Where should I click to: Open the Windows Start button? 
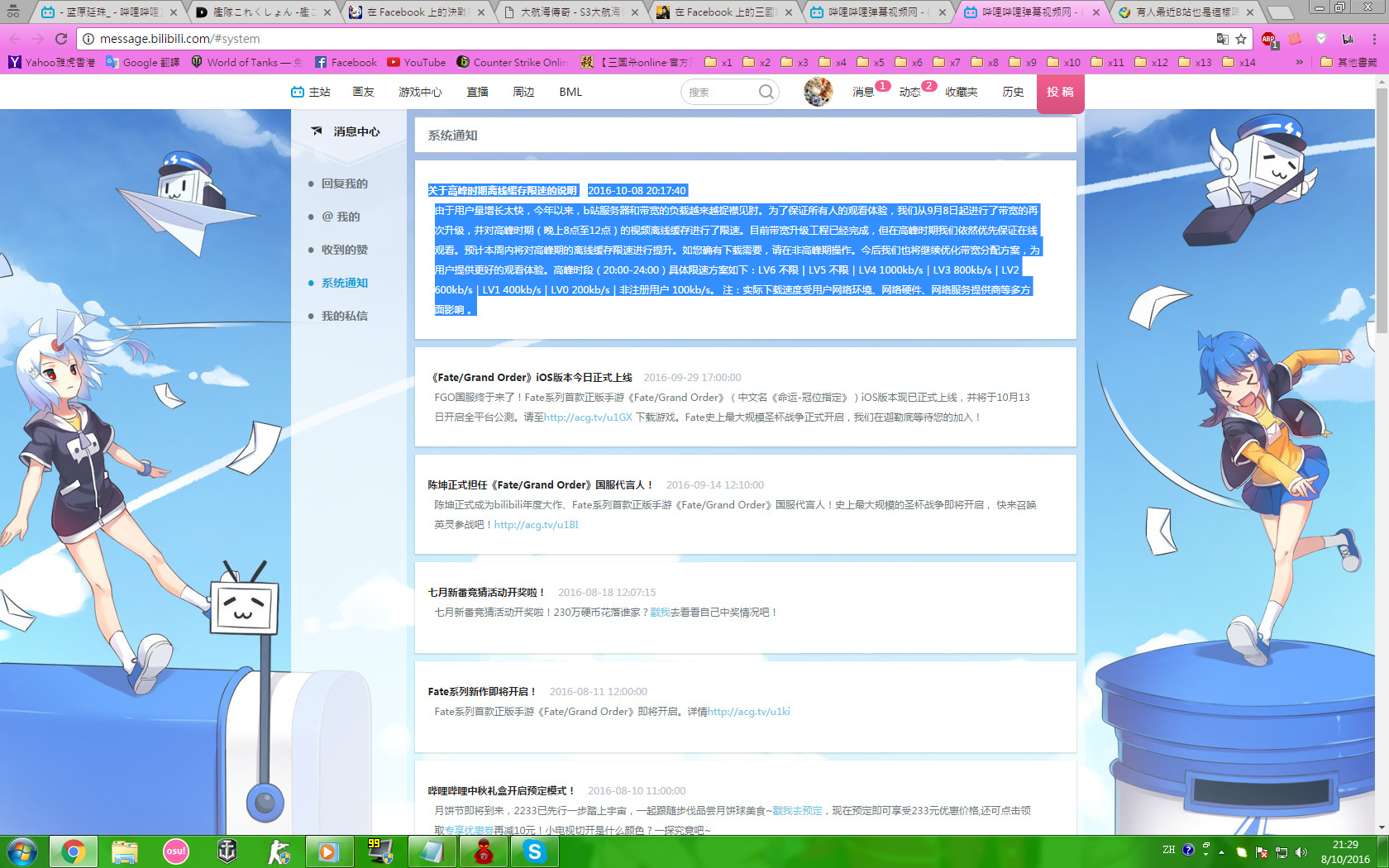[x=22, y=851]
